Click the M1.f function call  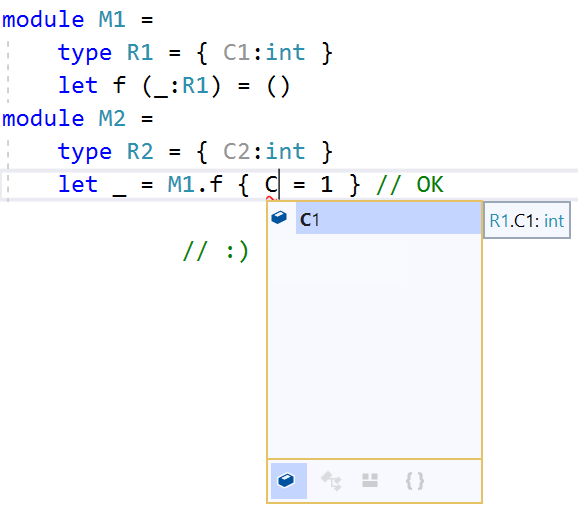coord(195,184)
